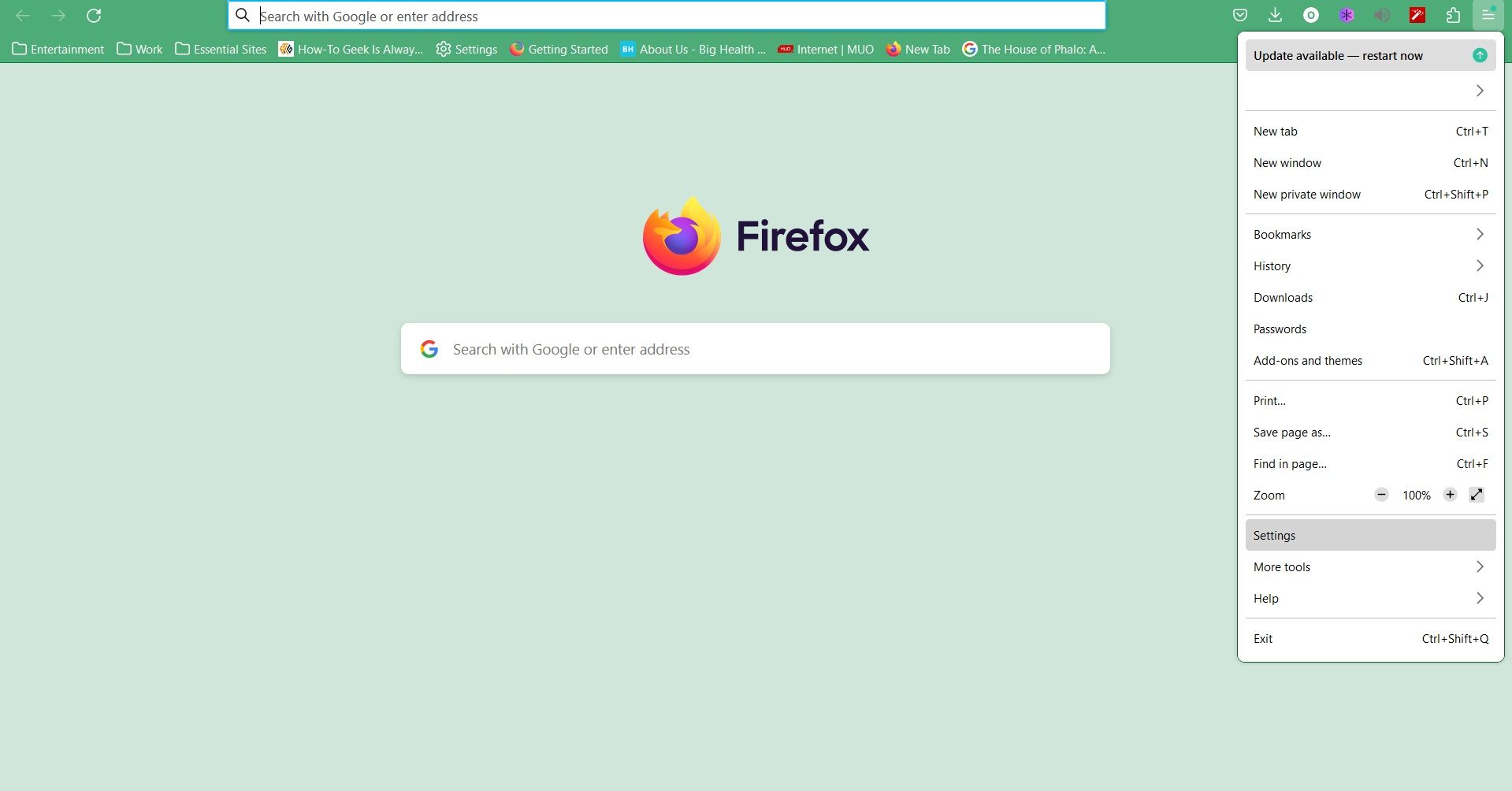The image size is (1512, 791).
Task: Click the purple asterisk extension icon
Action: coord(1347,15)
